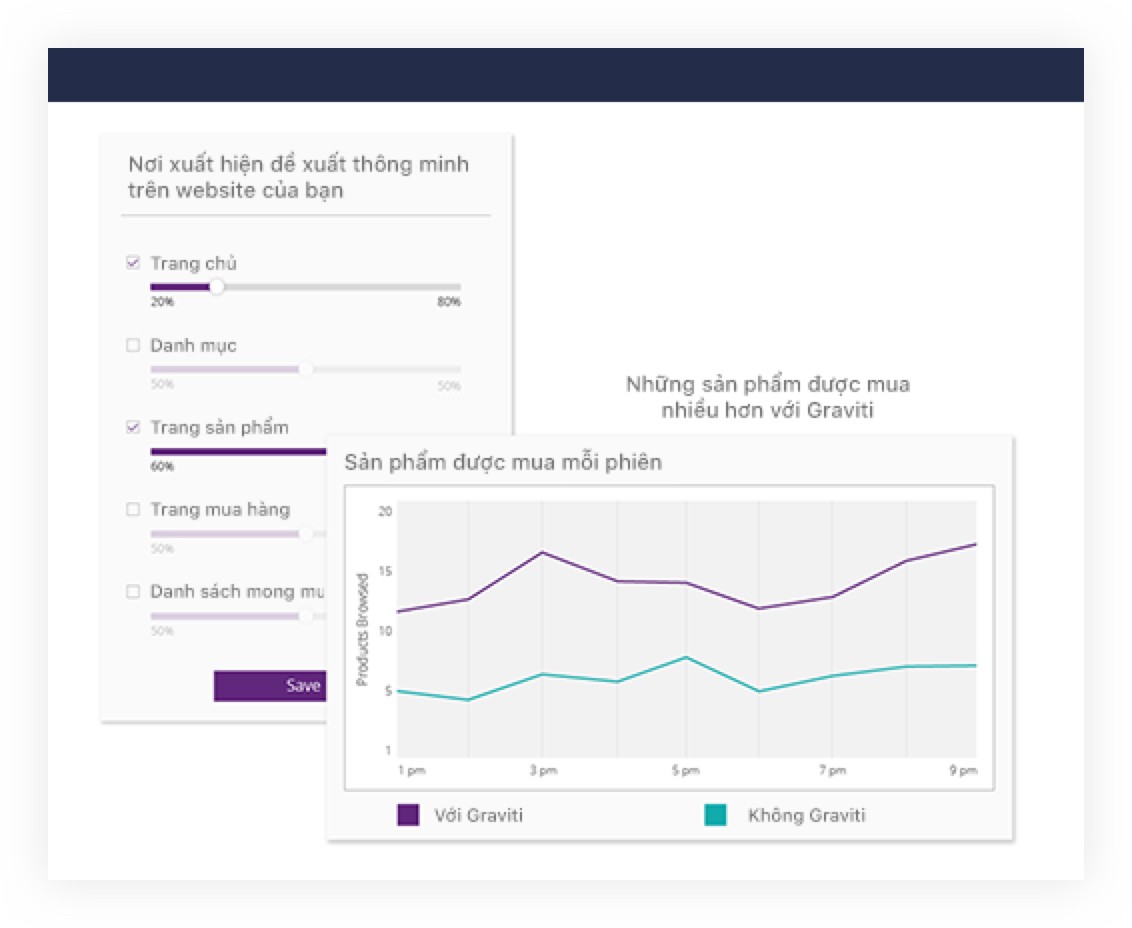
Task: Enable the Danh mục checkbox
Action: tap(133, 345)
